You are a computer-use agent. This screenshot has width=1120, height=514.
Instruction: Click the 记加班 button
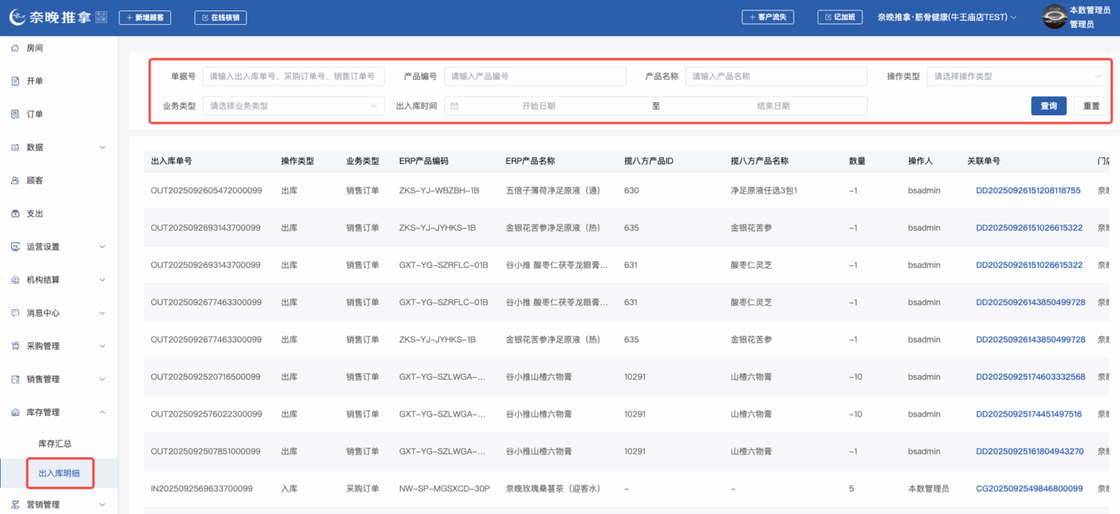(x=840, y=17)
